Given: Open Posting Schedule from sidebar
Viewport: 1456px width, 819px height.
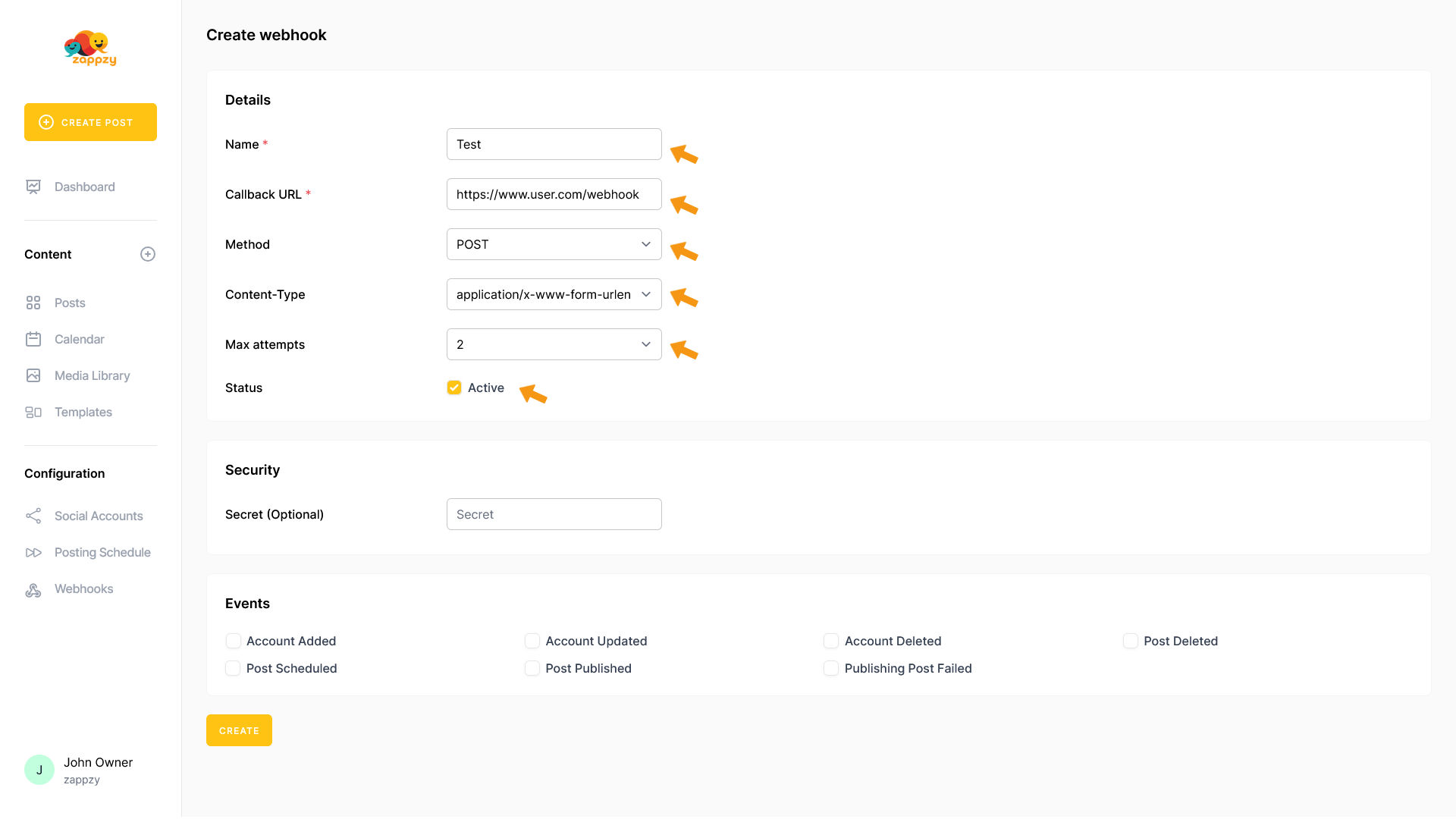Looking at the screenshot, I should pyautogui.click(x=102, y=552).
